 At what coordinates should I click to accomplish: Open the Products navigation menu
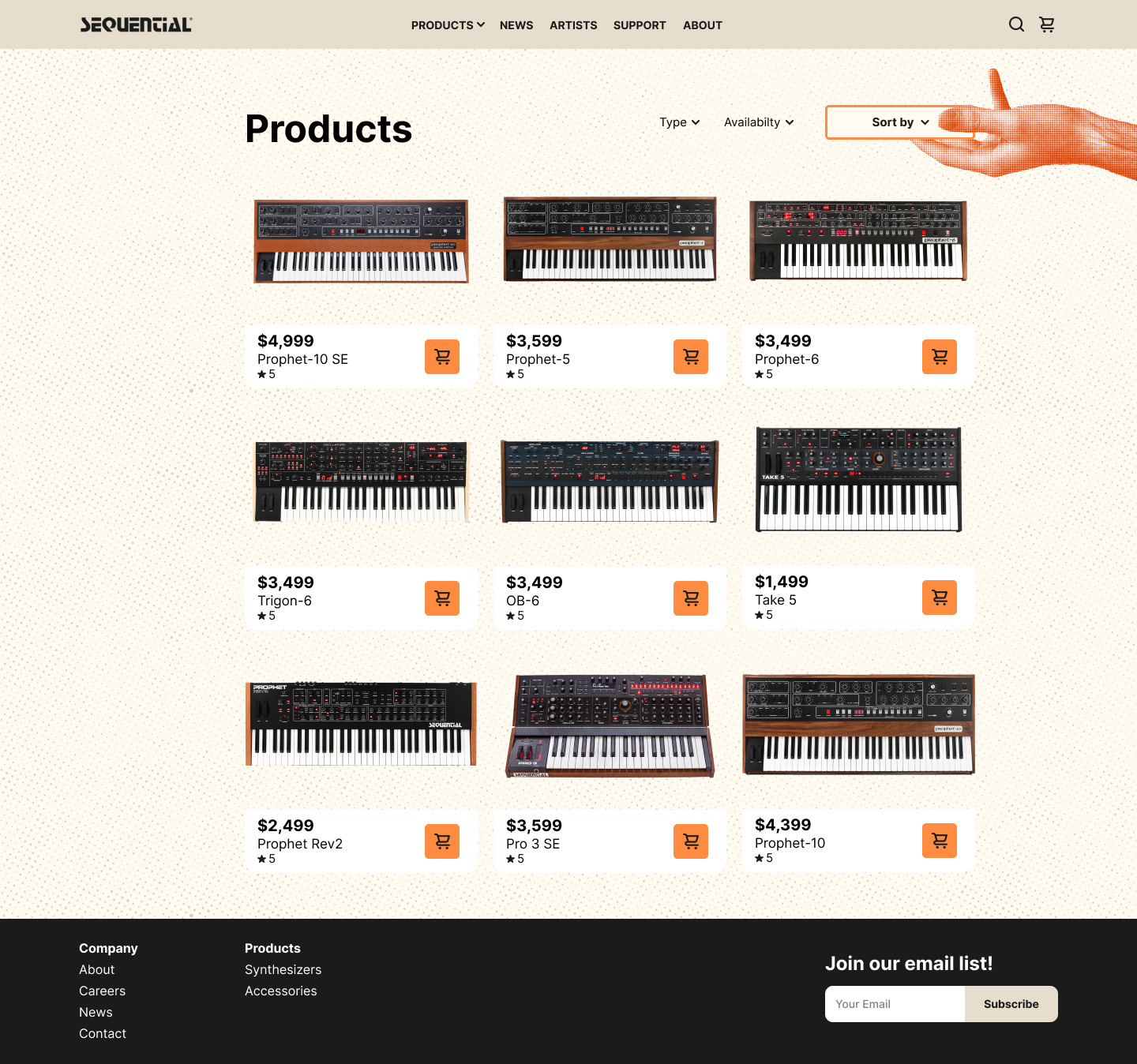448,25
